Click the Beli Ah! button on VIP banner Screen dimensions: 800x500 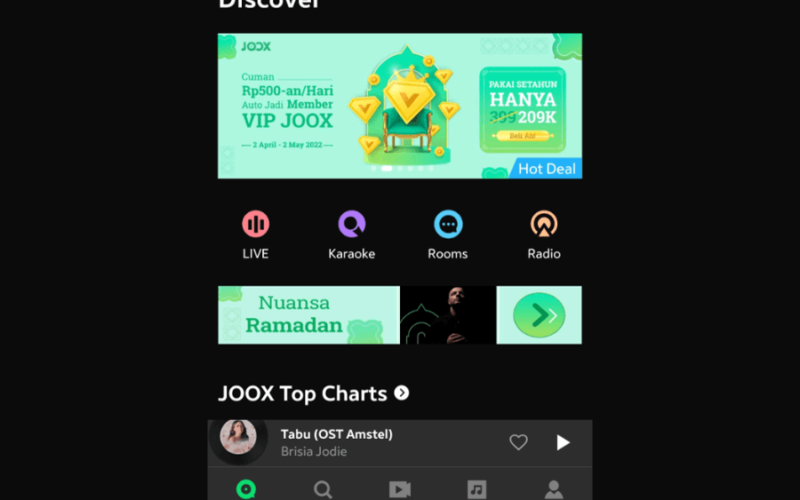pos(522,136)
